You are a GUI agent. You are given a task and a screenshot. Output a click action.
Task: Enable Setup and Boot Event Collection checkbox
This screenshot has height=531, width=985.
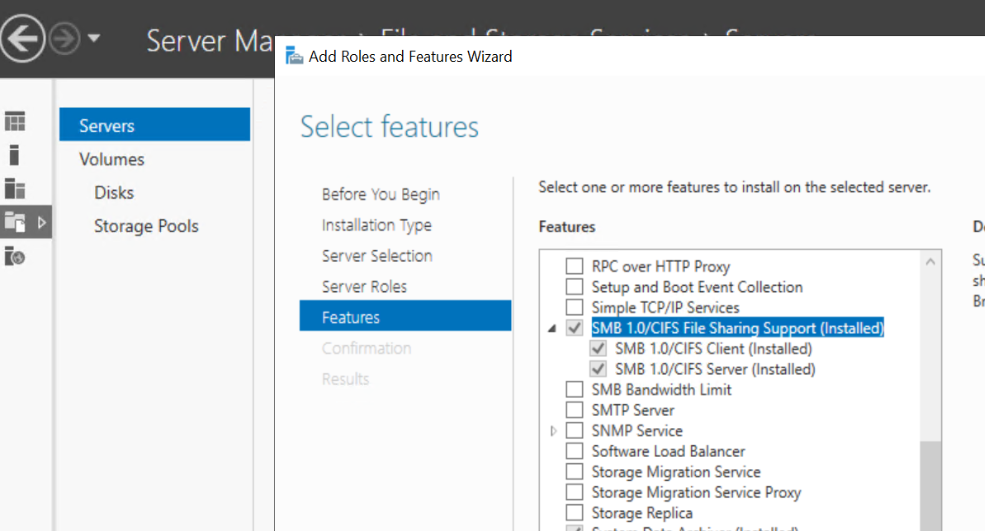point(574,287)
